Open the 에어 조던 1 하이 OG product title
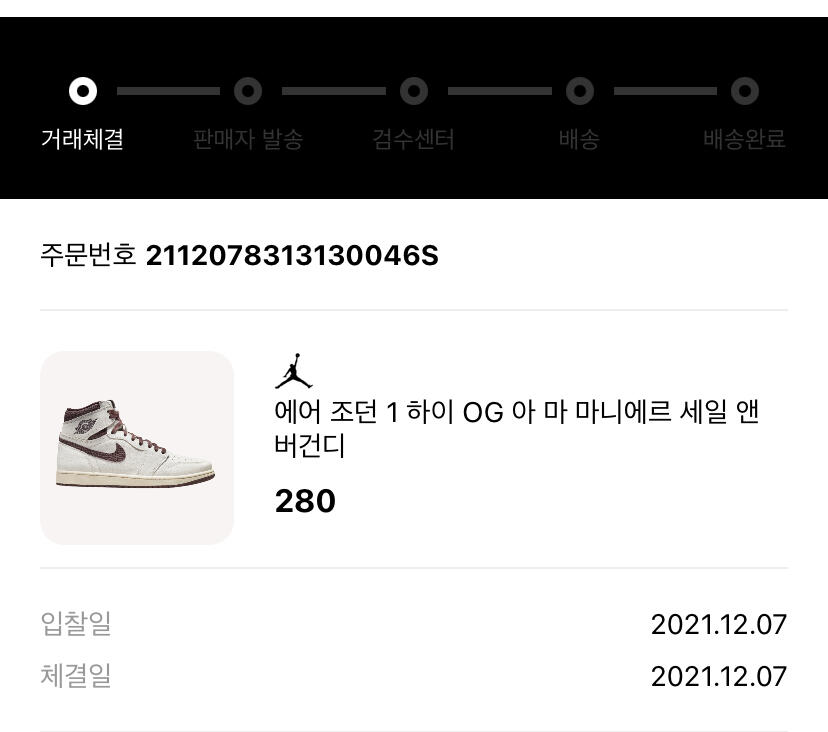Viewport: 828px width, 732px height. tap(516, 429)
